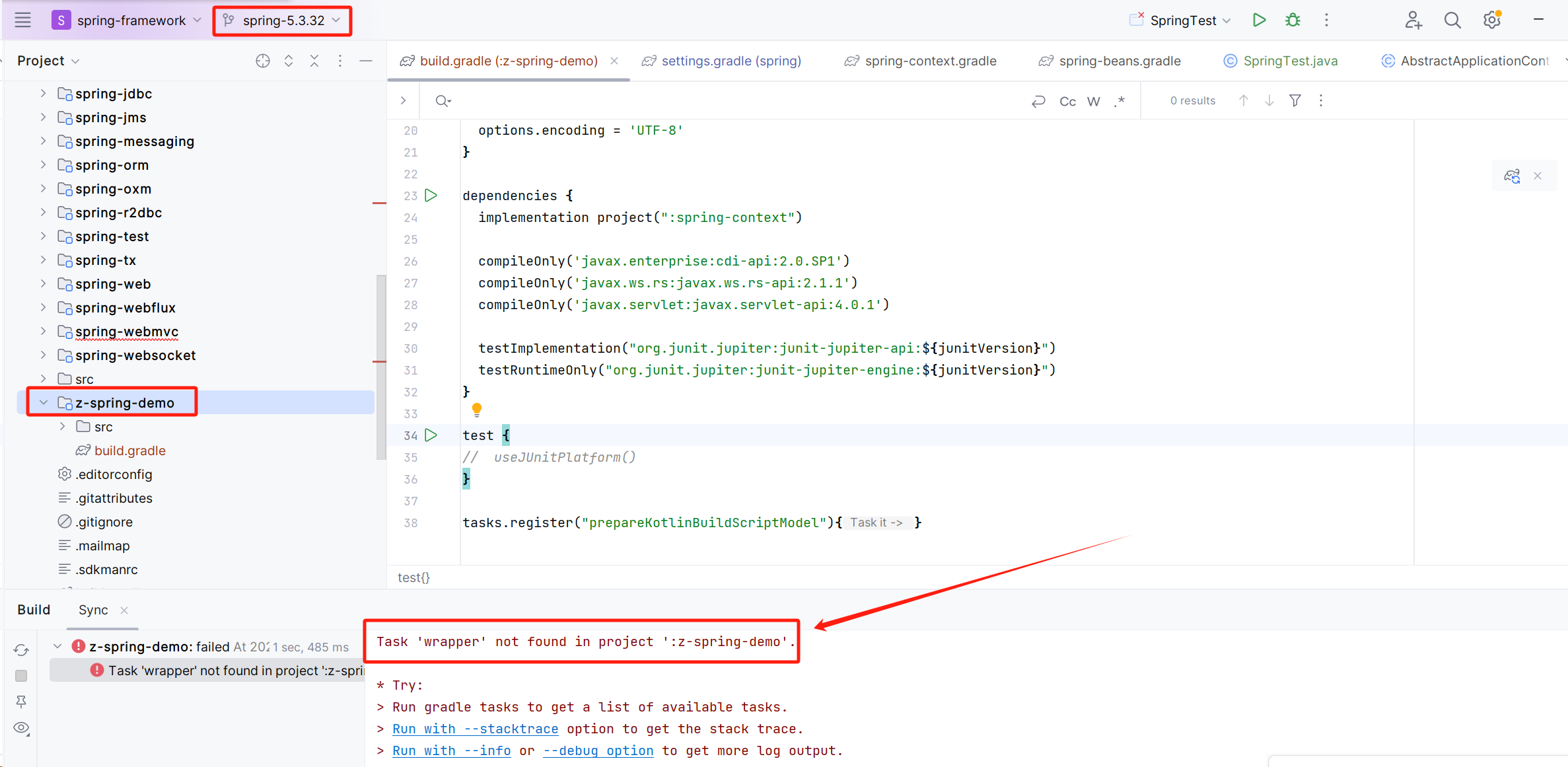Open Project panel options menu
The image size is (1568, 767).
coord(340,61)
